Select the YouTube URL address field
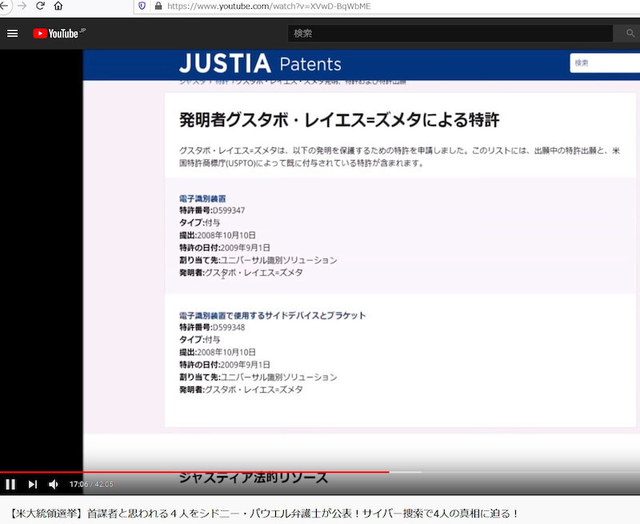 click(x=269, y=6)
